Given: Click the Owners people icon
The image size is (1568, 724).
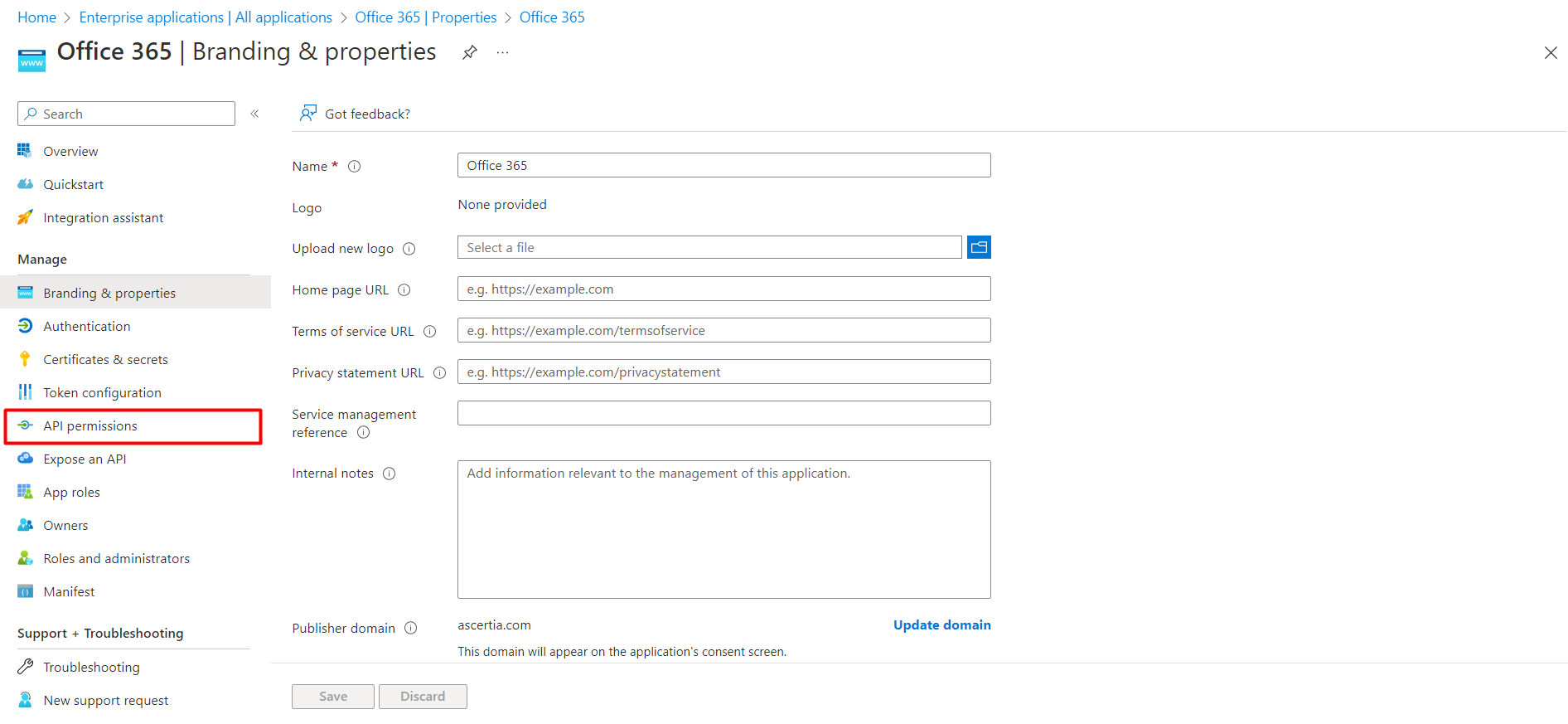Looking at the screenshot, I should (25, 525).
